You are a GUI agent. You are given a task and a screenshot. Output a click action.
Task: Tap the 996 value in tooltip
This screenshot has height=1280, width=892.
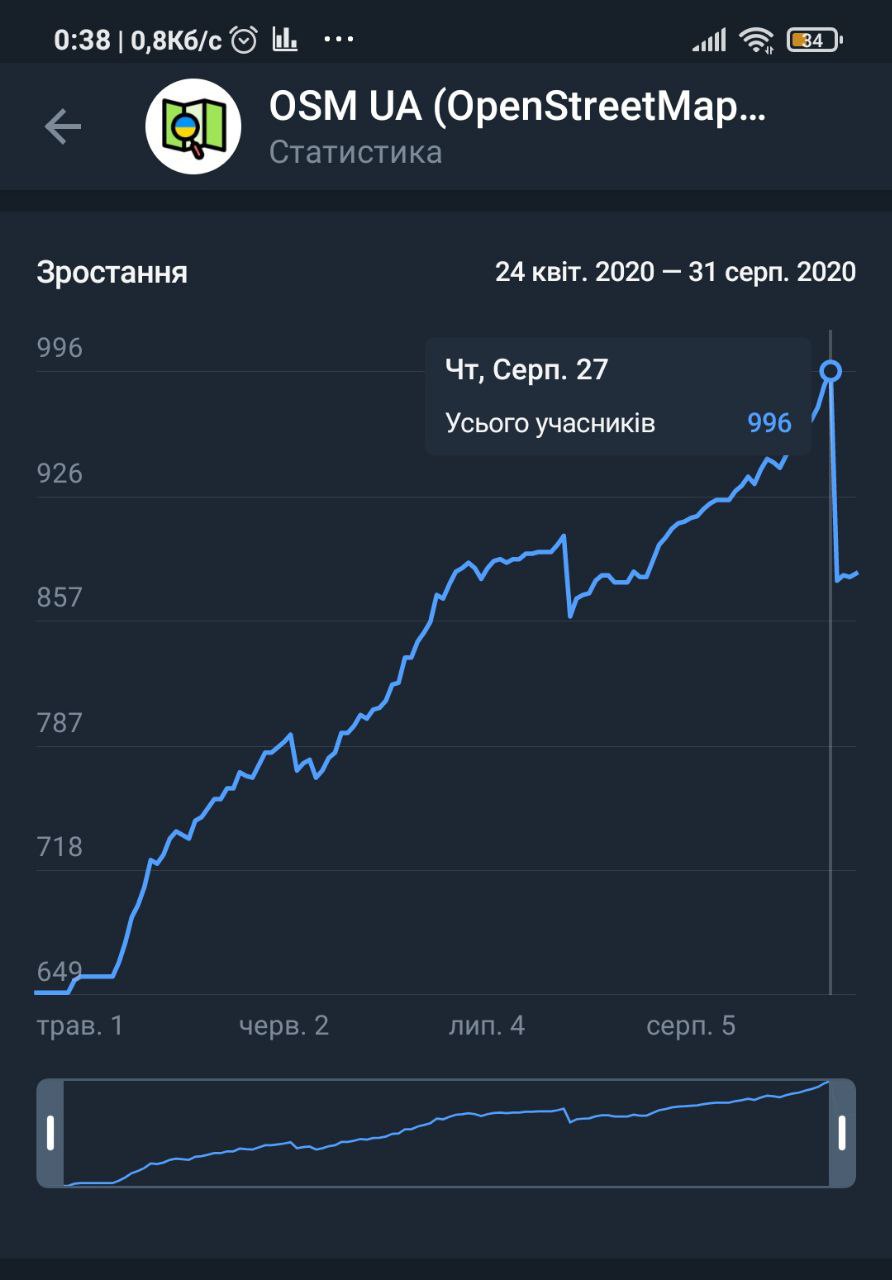(769, 423)
